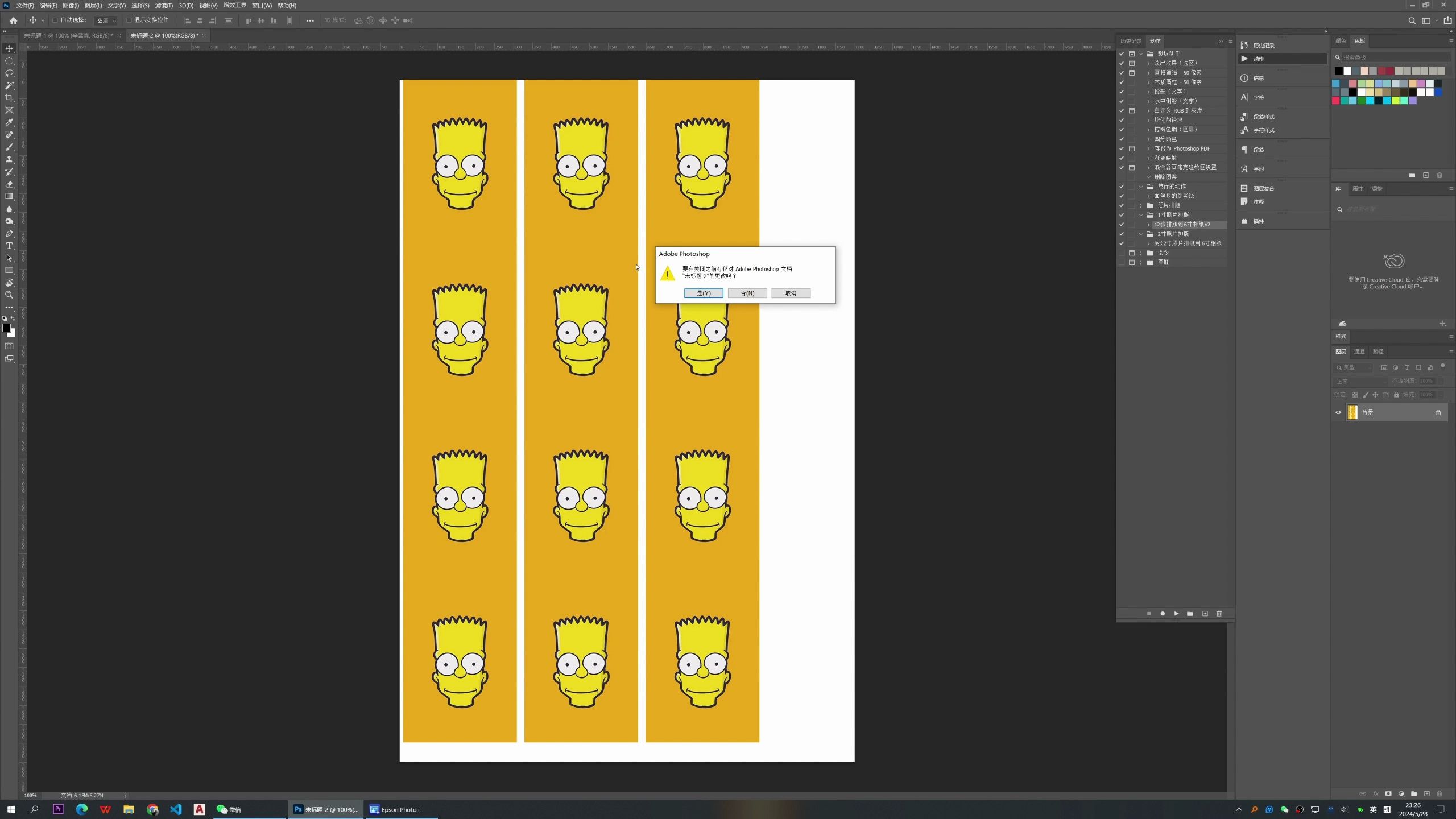Click the 否(N) button in dialog
The width and height of the screenshot is (1456, 819).
pos(749,293)
